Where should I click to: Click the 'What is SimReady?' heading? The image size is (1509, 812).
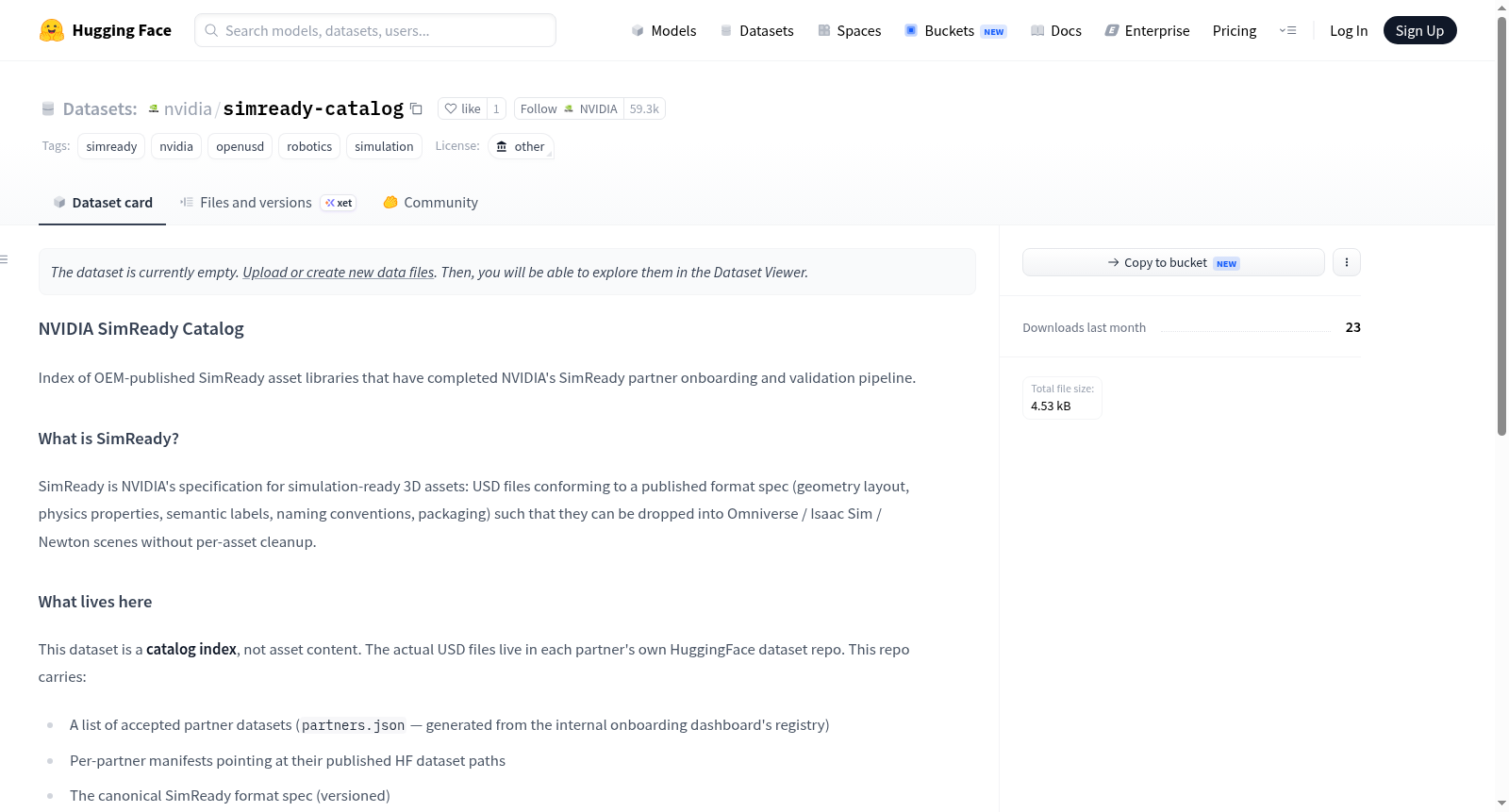[108, 439]
